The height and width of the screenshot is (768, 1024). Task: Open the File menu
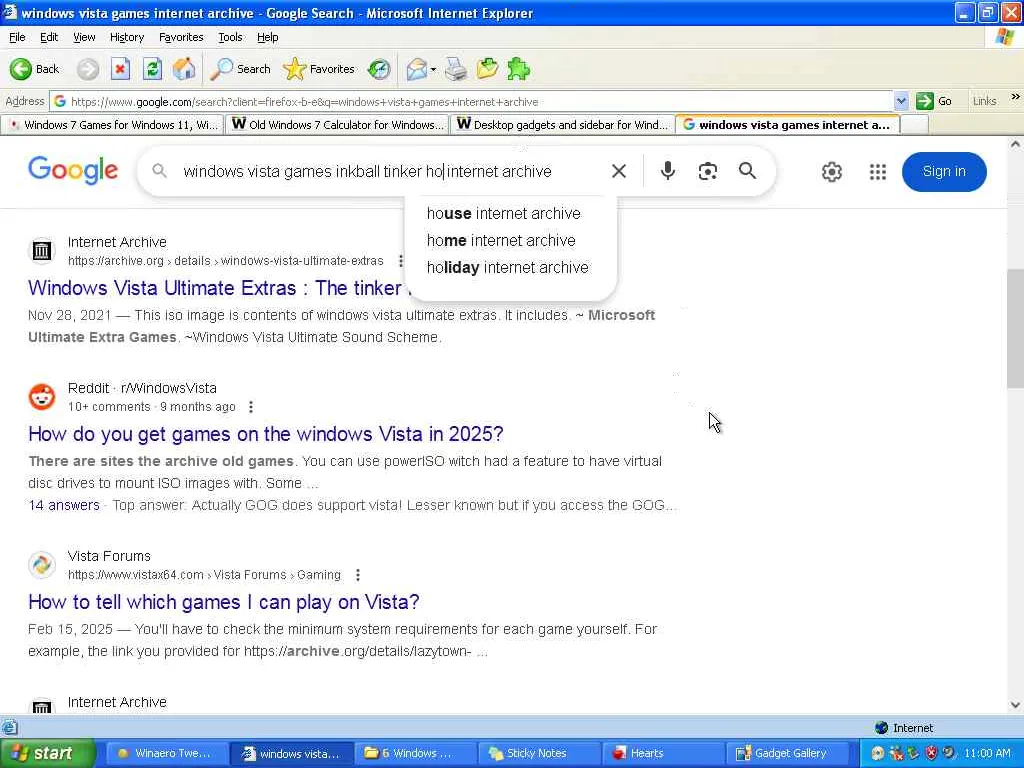(17, 37)
